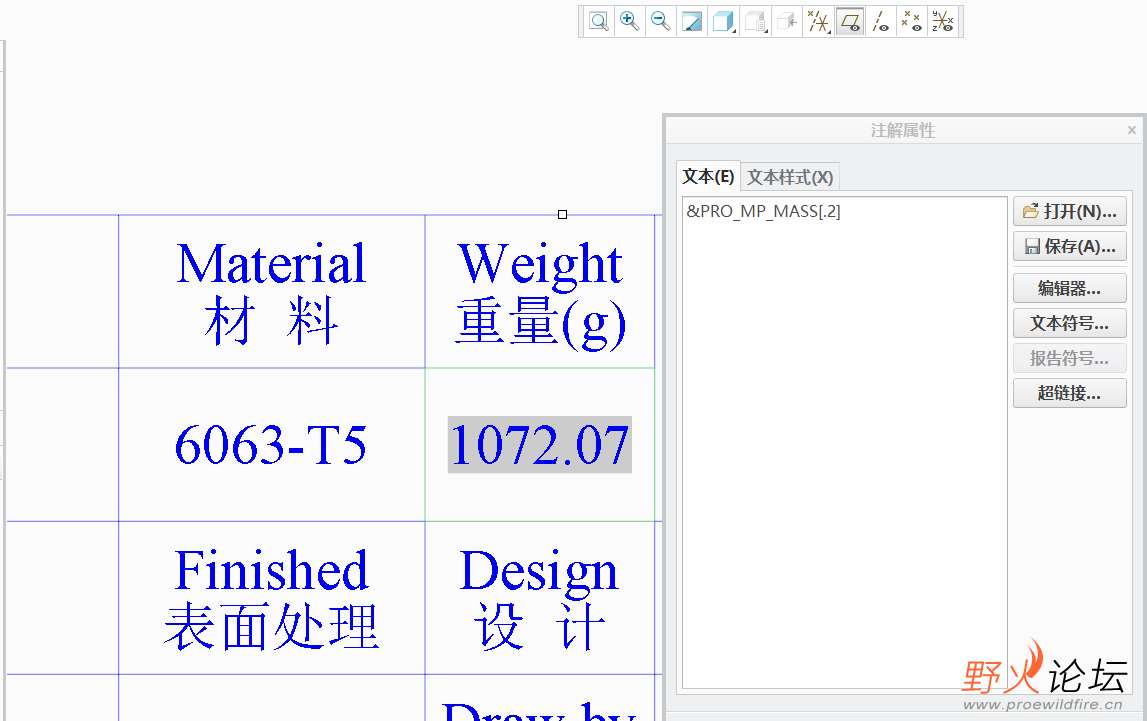Click the 打开(N)... button
This screenshot has width=1147, height=721.
pos(1069,211)
